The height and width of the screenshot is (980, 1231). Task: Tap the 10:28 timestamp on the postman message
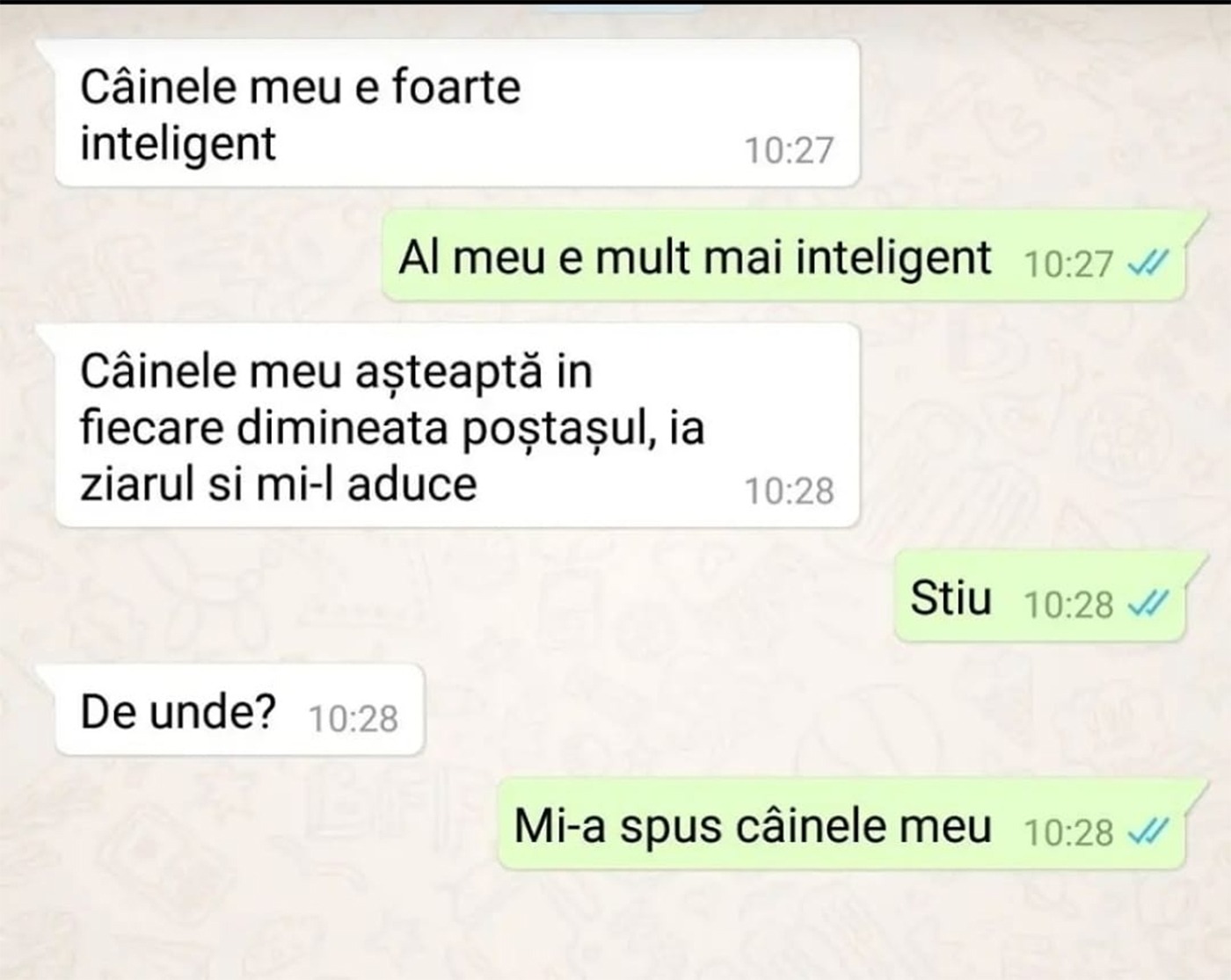[x=789, y=491]
